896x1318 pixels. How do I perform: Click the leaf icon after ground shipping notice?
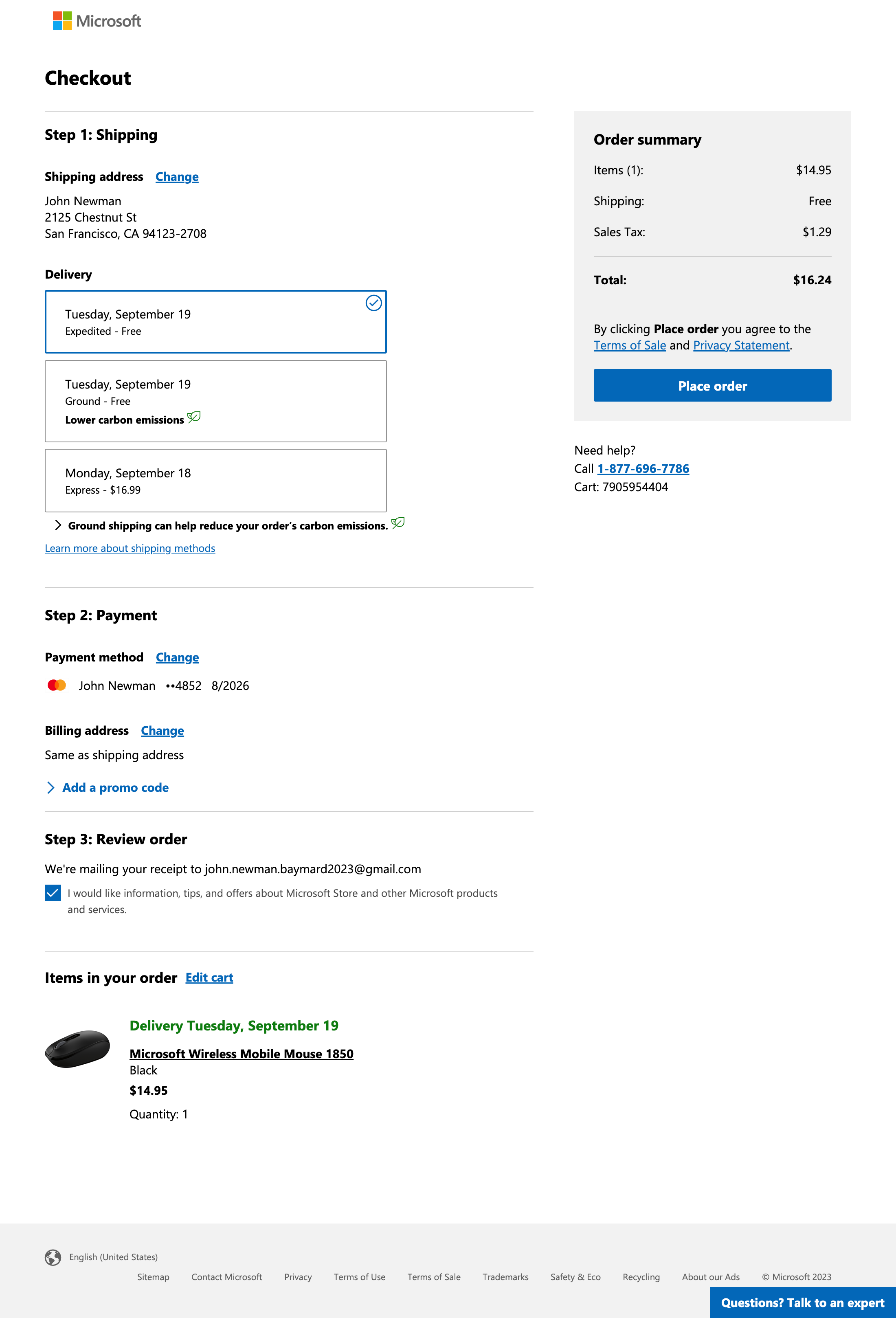398,523
